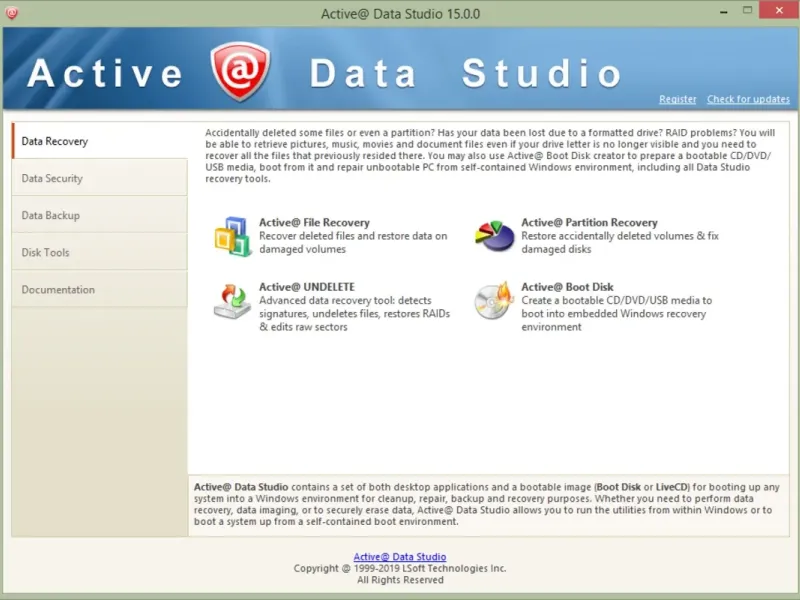Launch the Partition Recovery pie chart icon

tap(494, 236)
